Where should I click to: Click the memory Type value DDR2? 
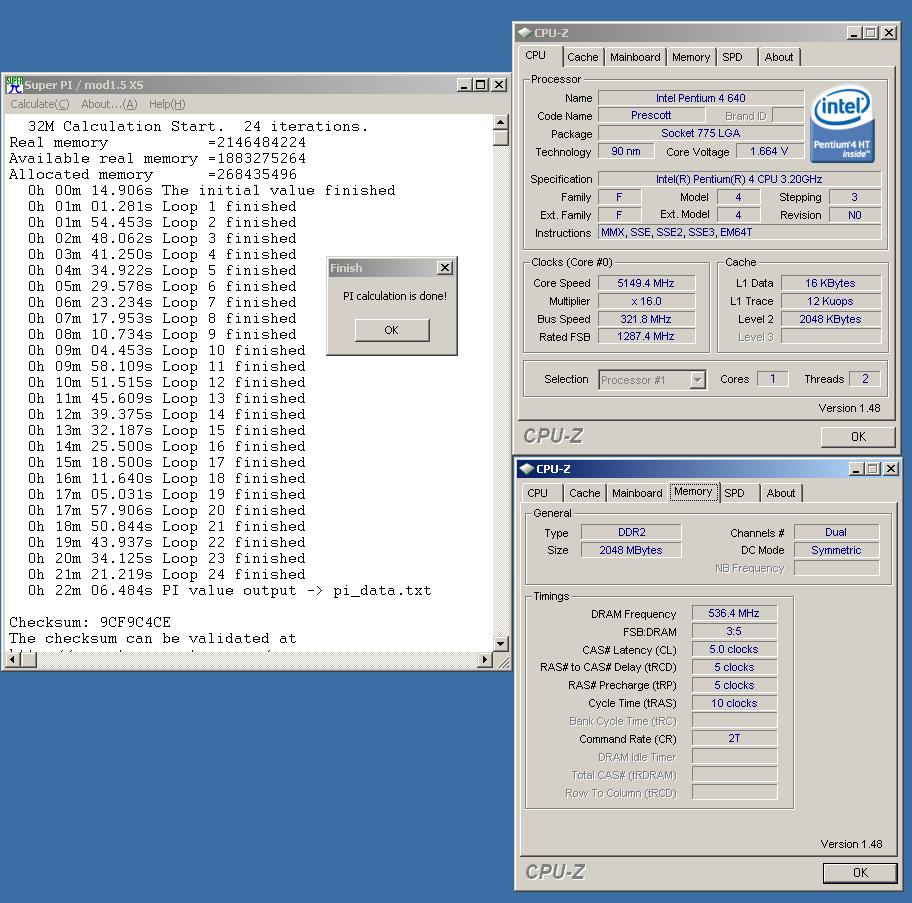631,532
